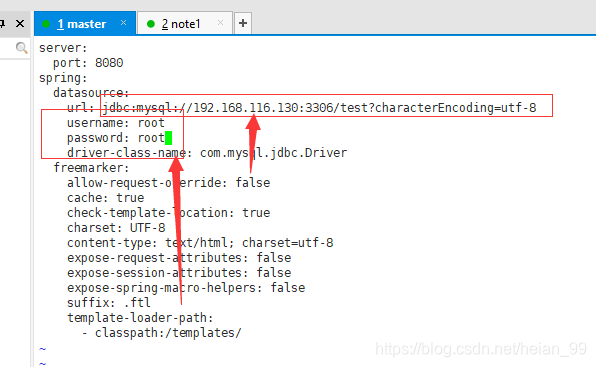This screenshot has width=596, height=367.
Task: Click the 'server:' line
Action: pos(63,48)
